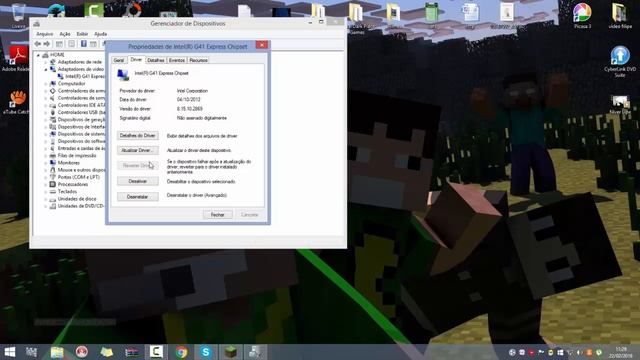Click the Filas de impressão printer icon
This screenshot has width=640, height=360.
53,156
